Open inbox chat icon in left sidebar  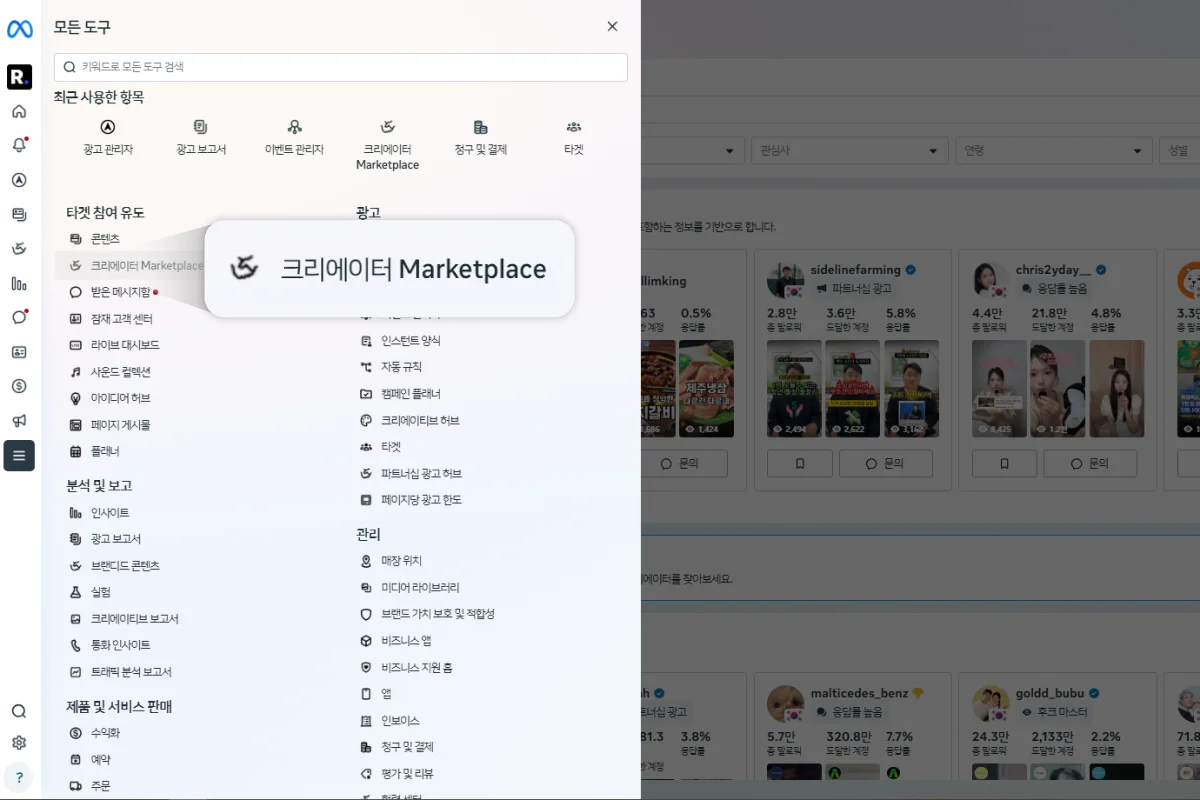(19, 317)
